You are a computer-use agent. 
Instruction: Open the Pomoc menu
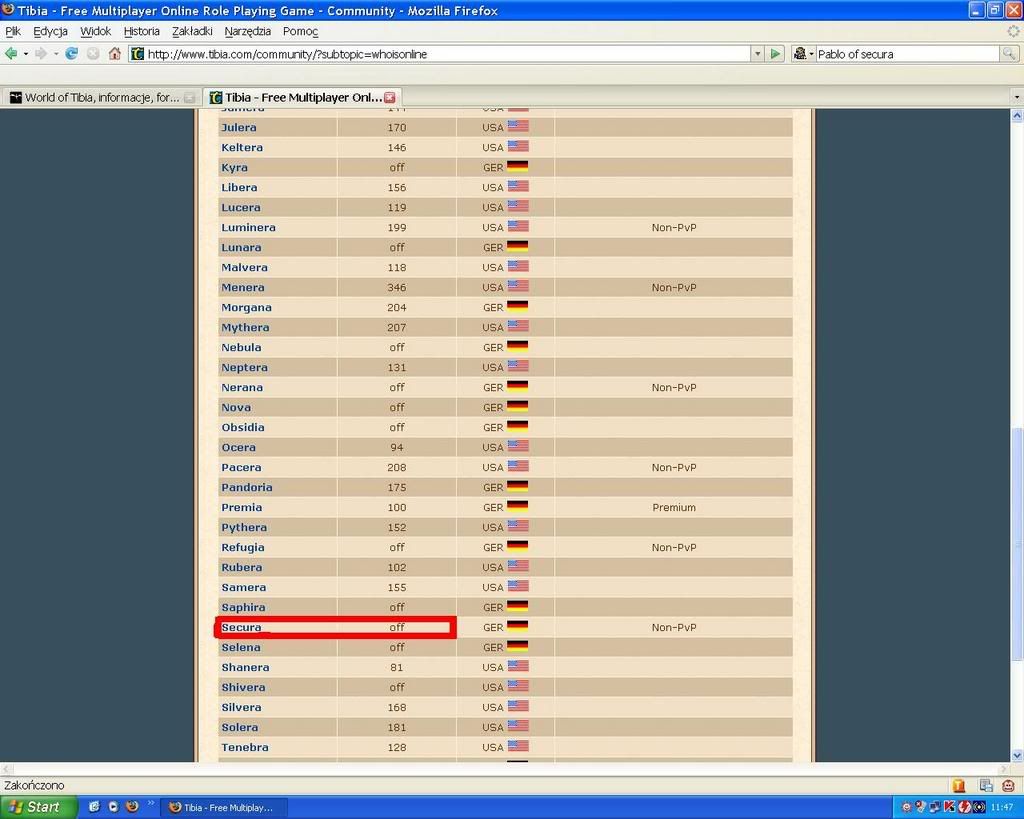pos(300,31)
